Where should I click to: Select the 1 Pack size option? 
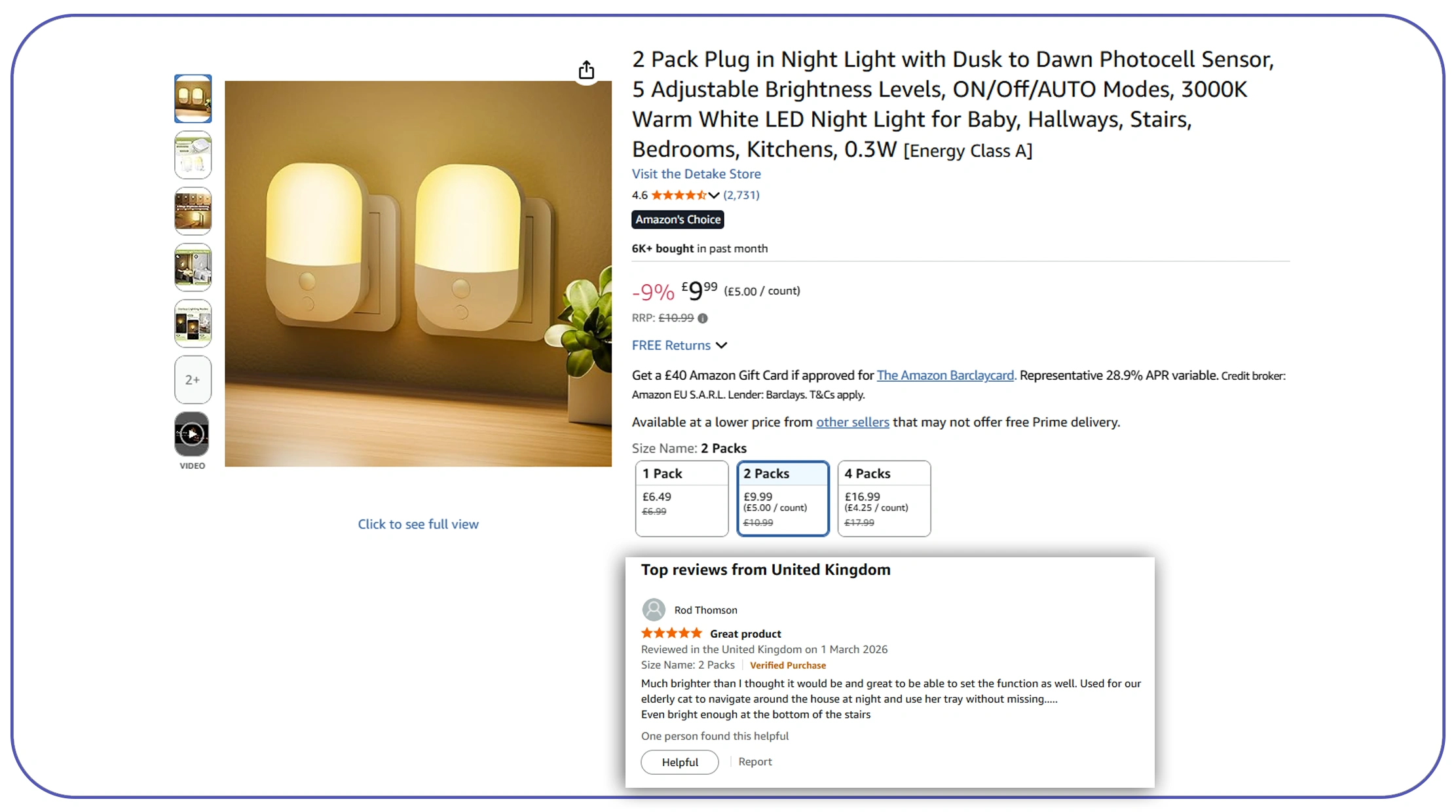681,498
